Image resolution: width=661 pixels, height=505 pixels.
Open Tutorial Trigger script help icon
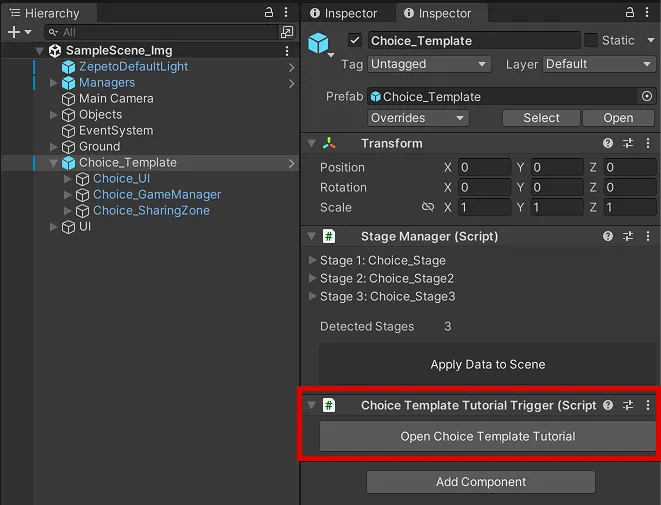(607, 405)
